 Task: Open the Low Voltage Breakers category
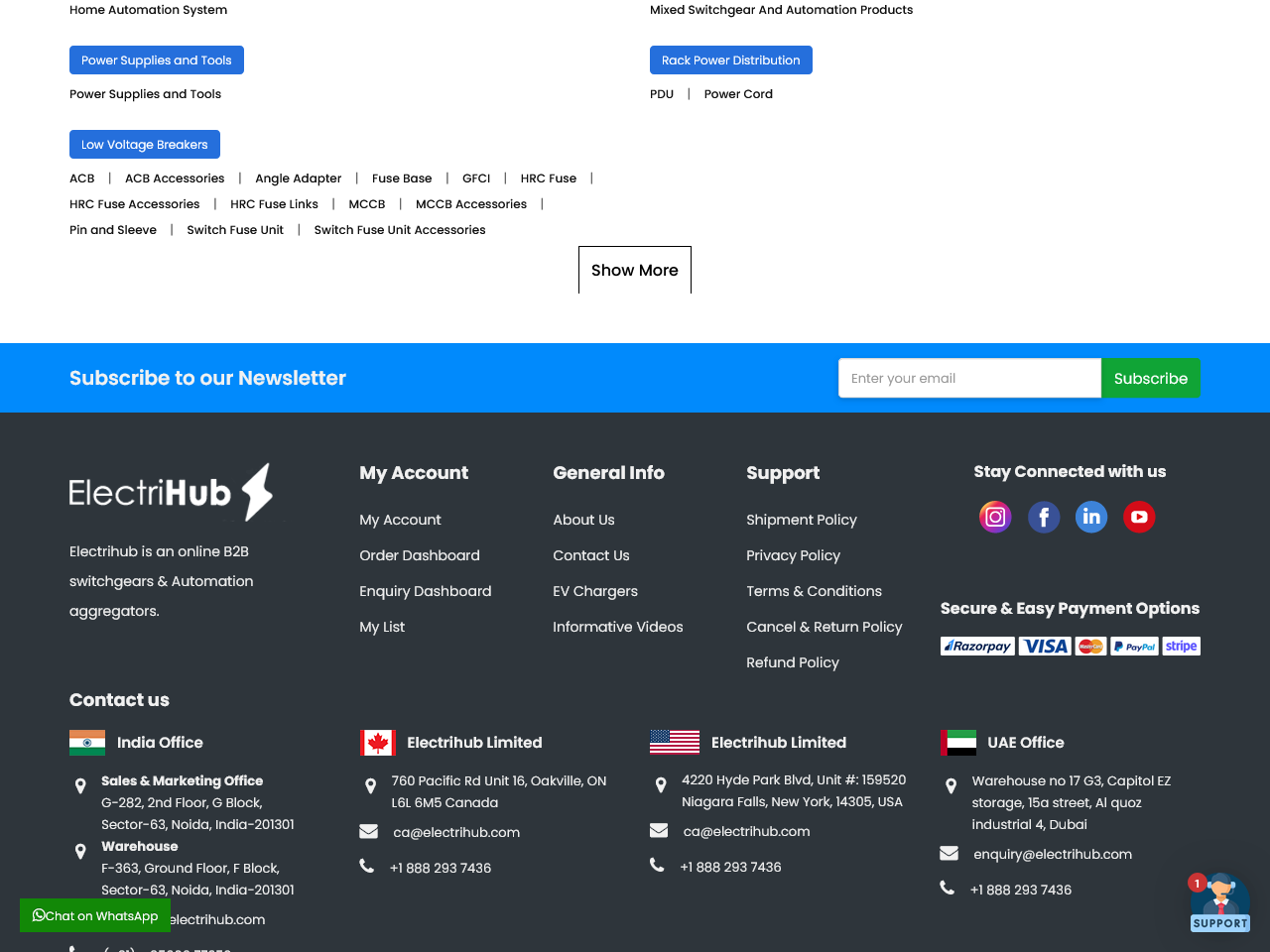pyautogui.click(x=145, y=145)
